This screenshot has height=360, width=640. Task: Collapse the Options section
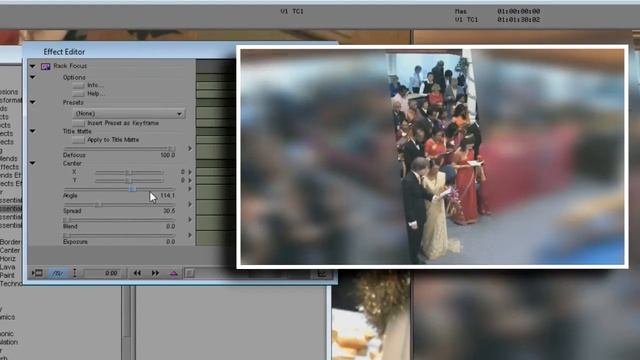[32, 77]
